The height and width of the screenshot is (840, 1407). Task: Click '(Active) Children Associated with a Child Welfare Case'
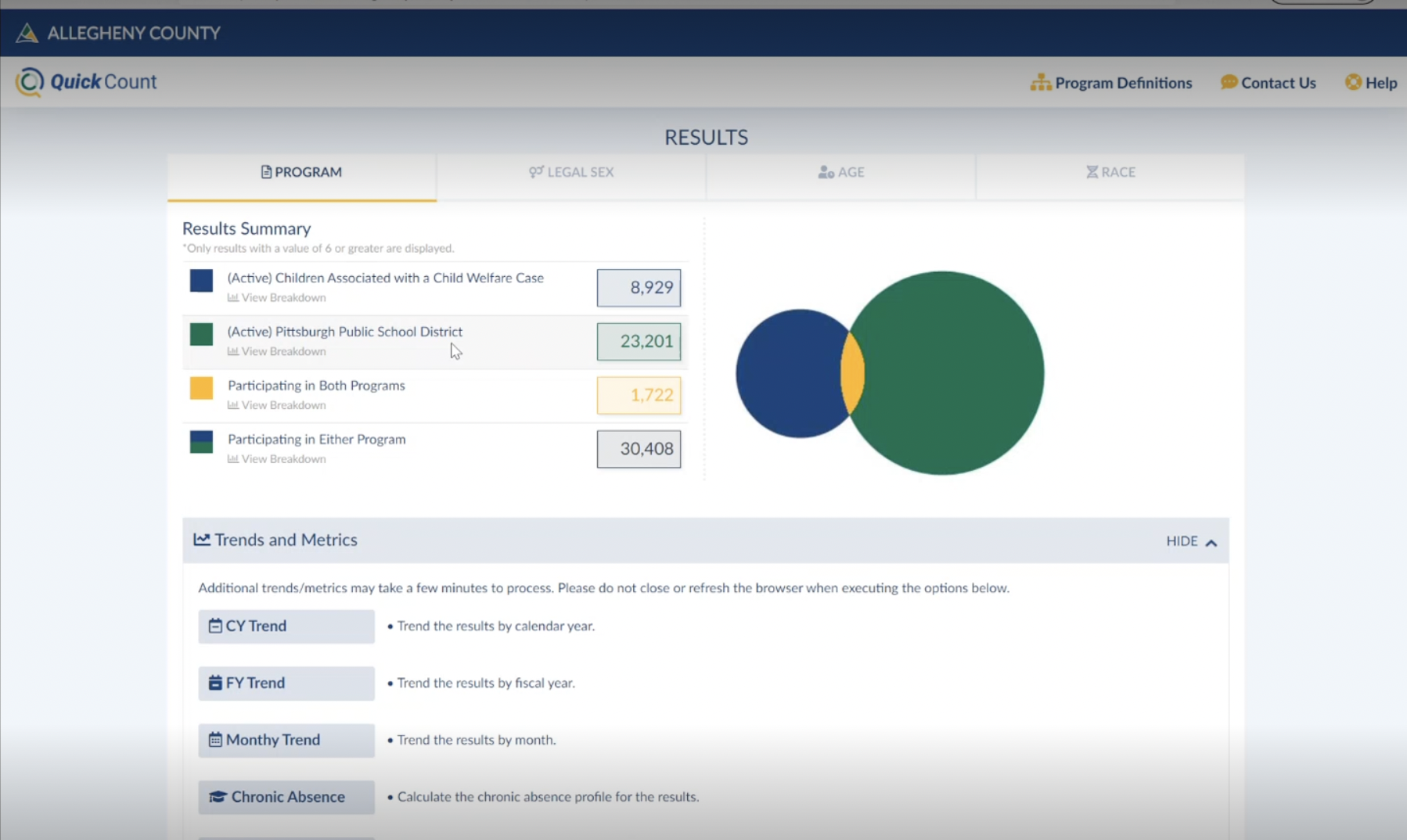pyautogui.click(x=385, y=278)
